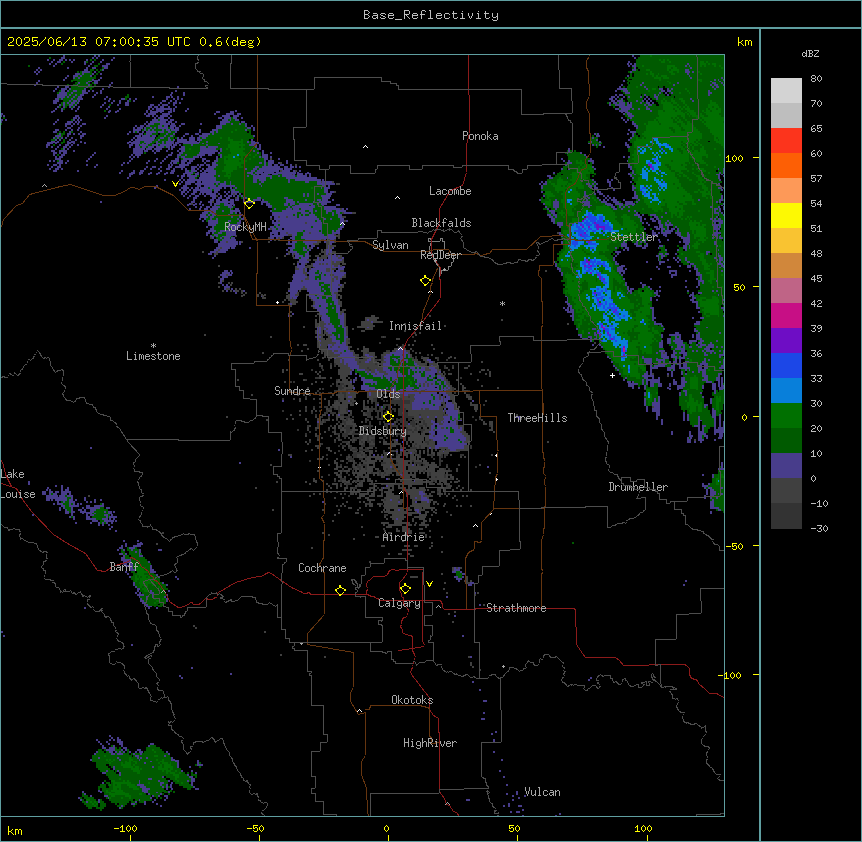The height and width of the screenshot is (842, 862).
Task: Click the Okotoks town label
Action: (x=412, y=700)
